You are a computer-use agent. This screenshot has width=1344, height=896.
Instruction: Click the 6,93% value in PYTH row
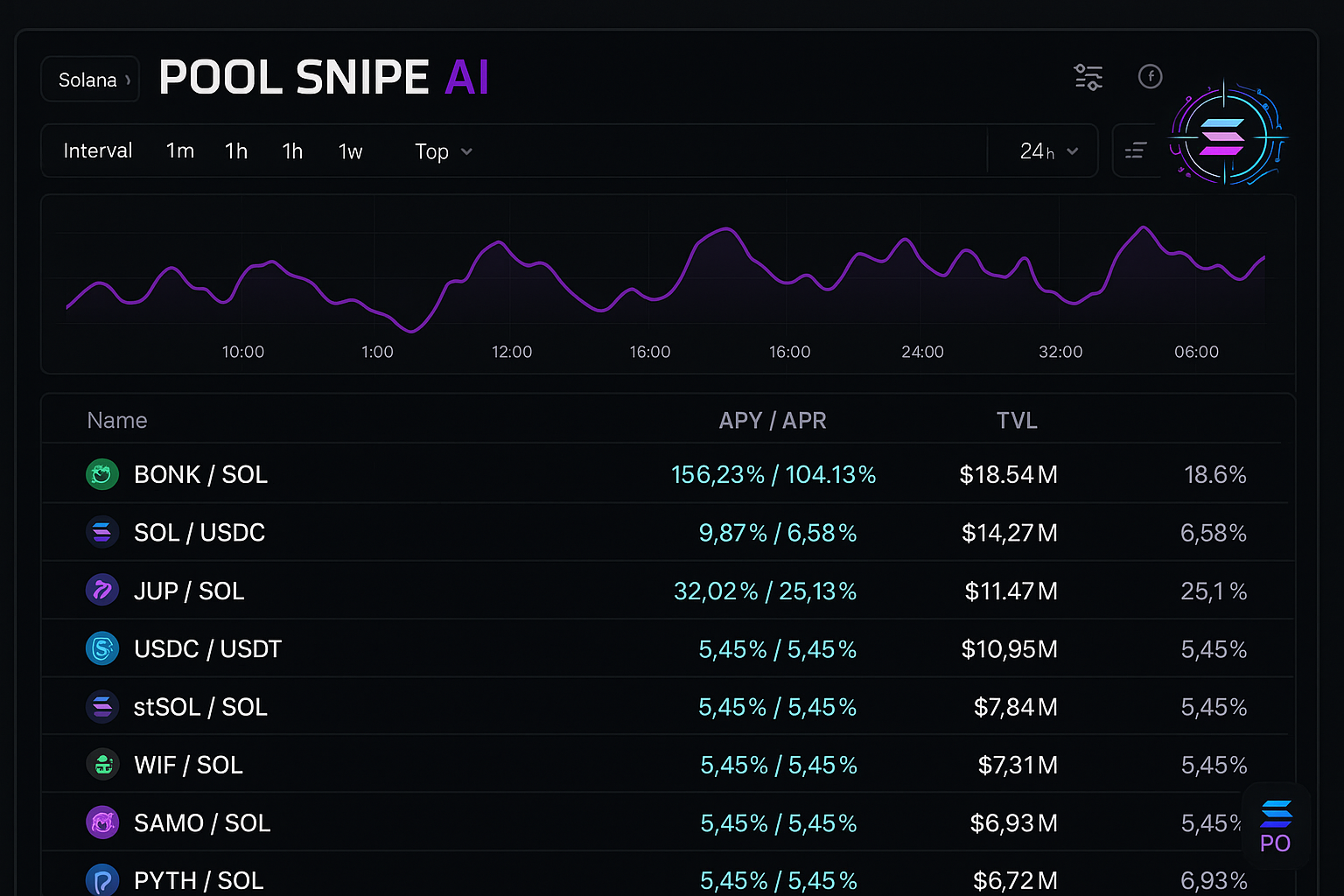[x=1214, y=880]
